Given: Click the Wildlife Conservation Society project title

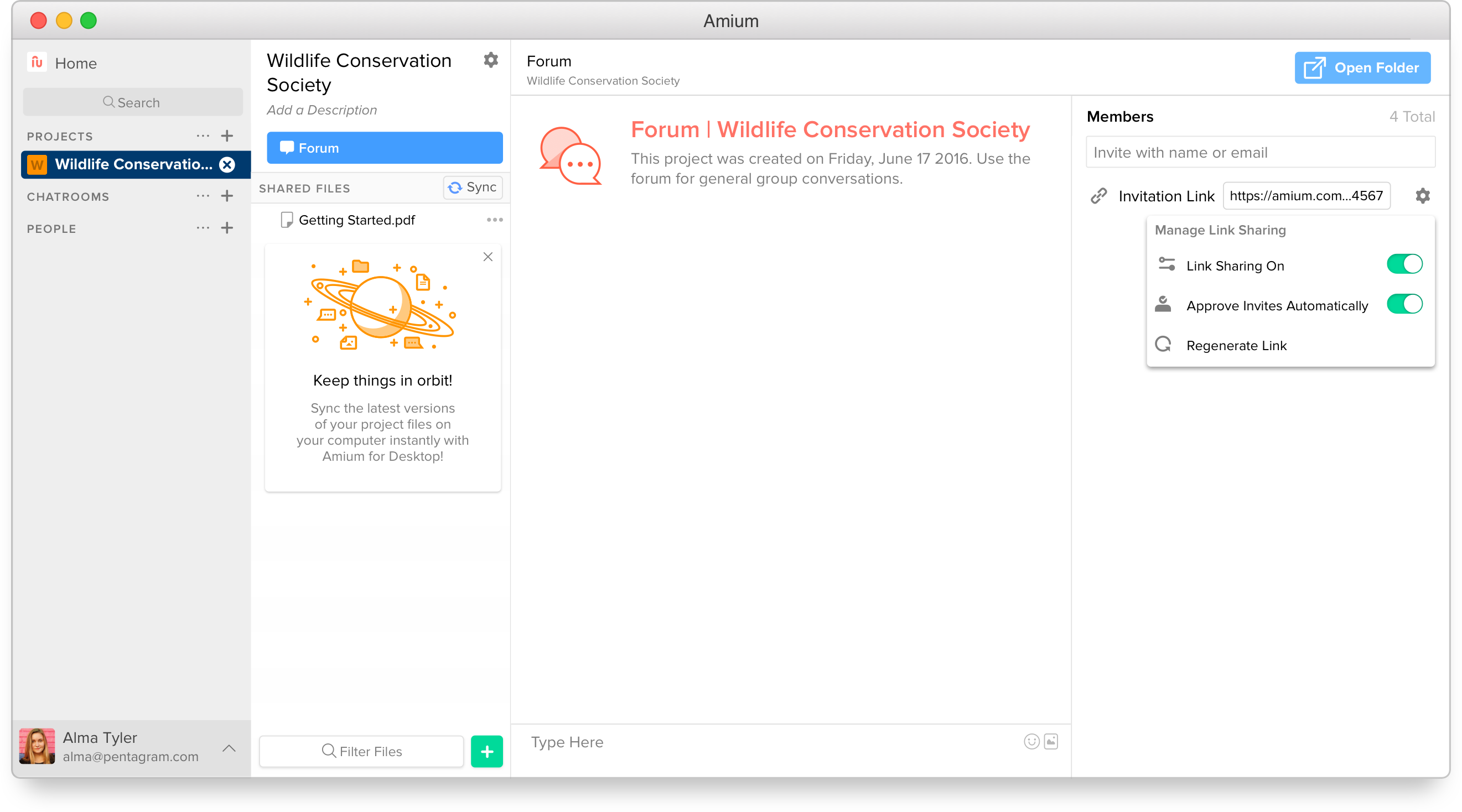Looking at the screenshot, I should pos(359,72).
